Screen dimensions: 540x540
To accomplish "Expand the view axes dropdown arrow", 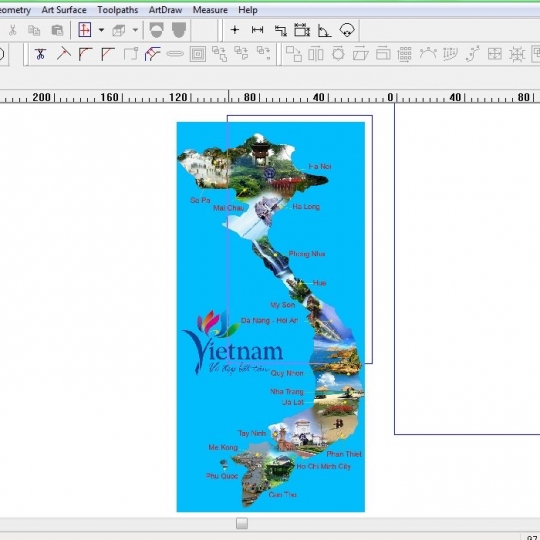I will [102, 30].
